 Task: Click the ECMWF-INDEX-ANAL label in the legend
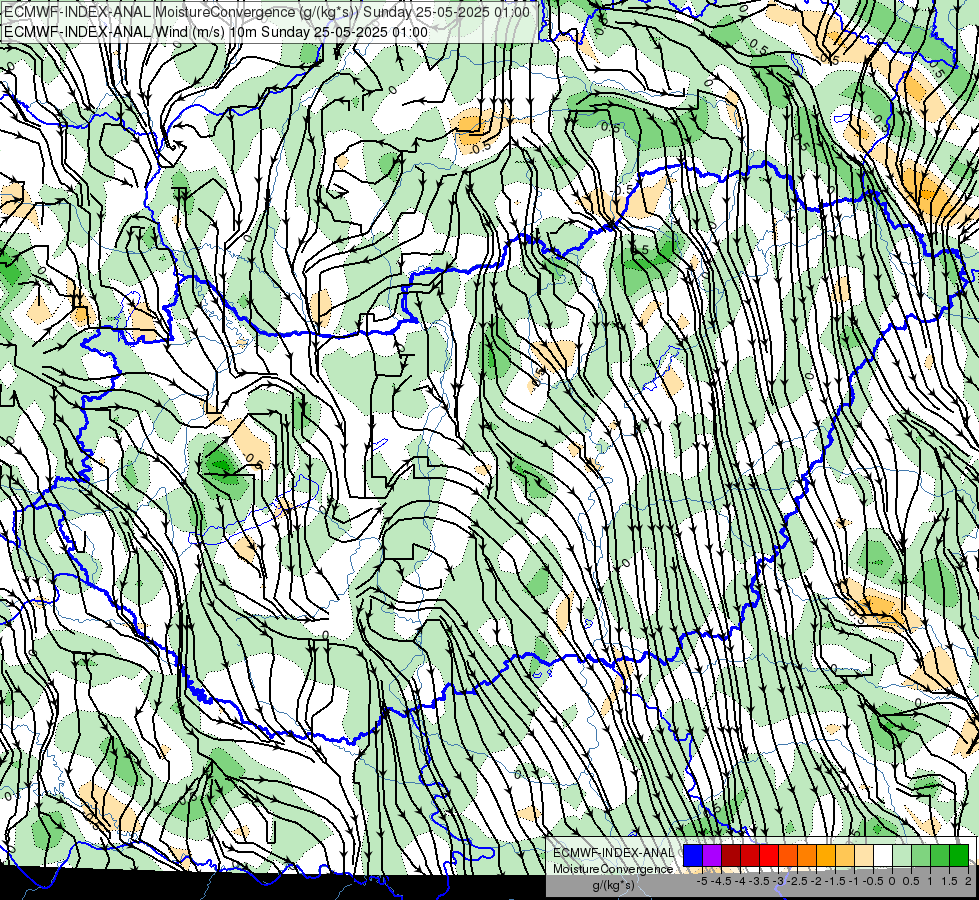tap(613, 853)
